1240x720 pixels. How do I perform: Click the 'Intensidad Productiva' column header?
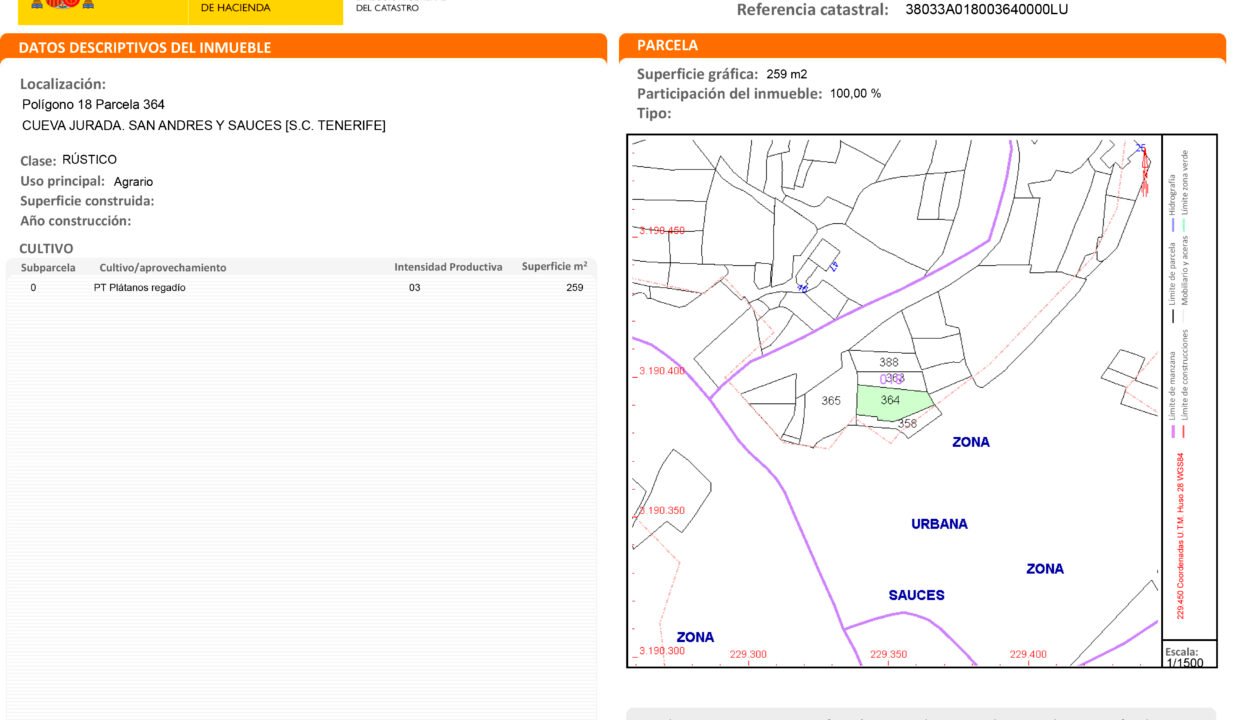[448, 267]
